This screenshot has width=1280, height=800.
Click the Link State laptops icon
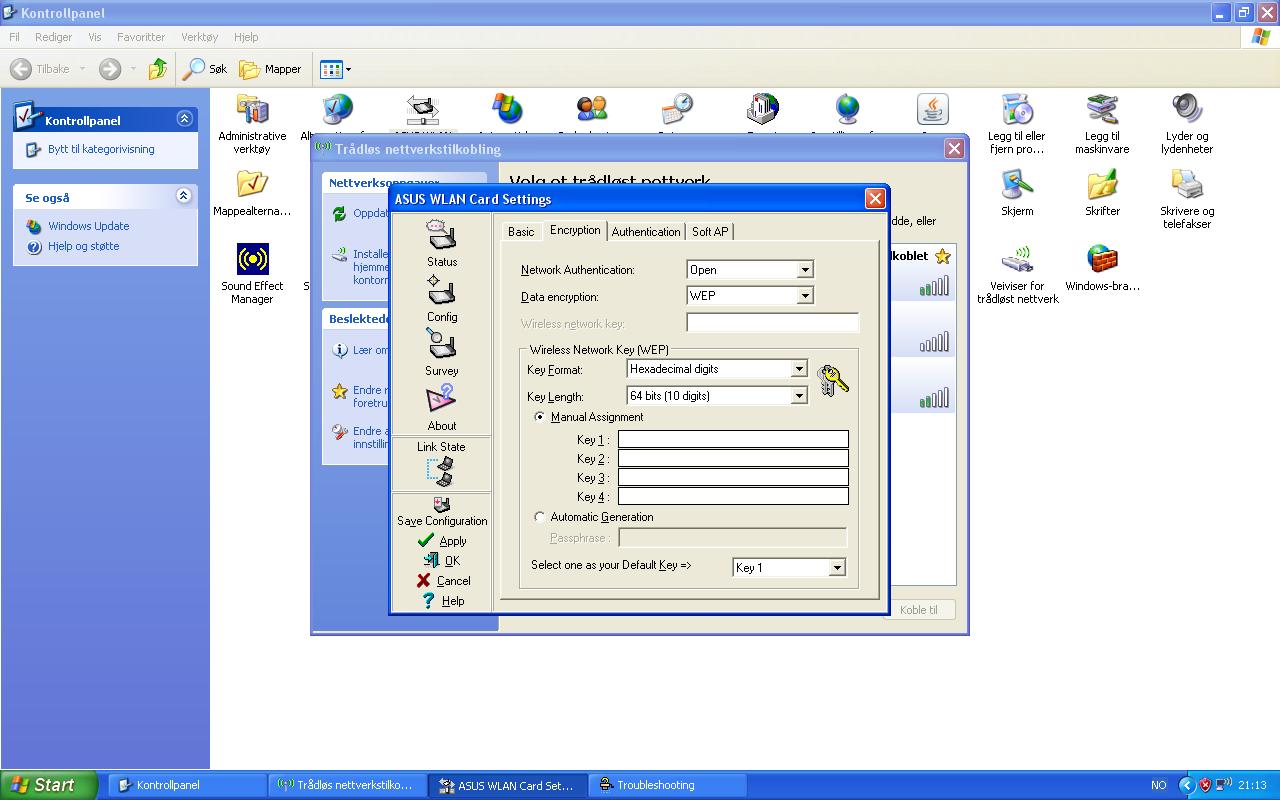click(x=441, y=471)
